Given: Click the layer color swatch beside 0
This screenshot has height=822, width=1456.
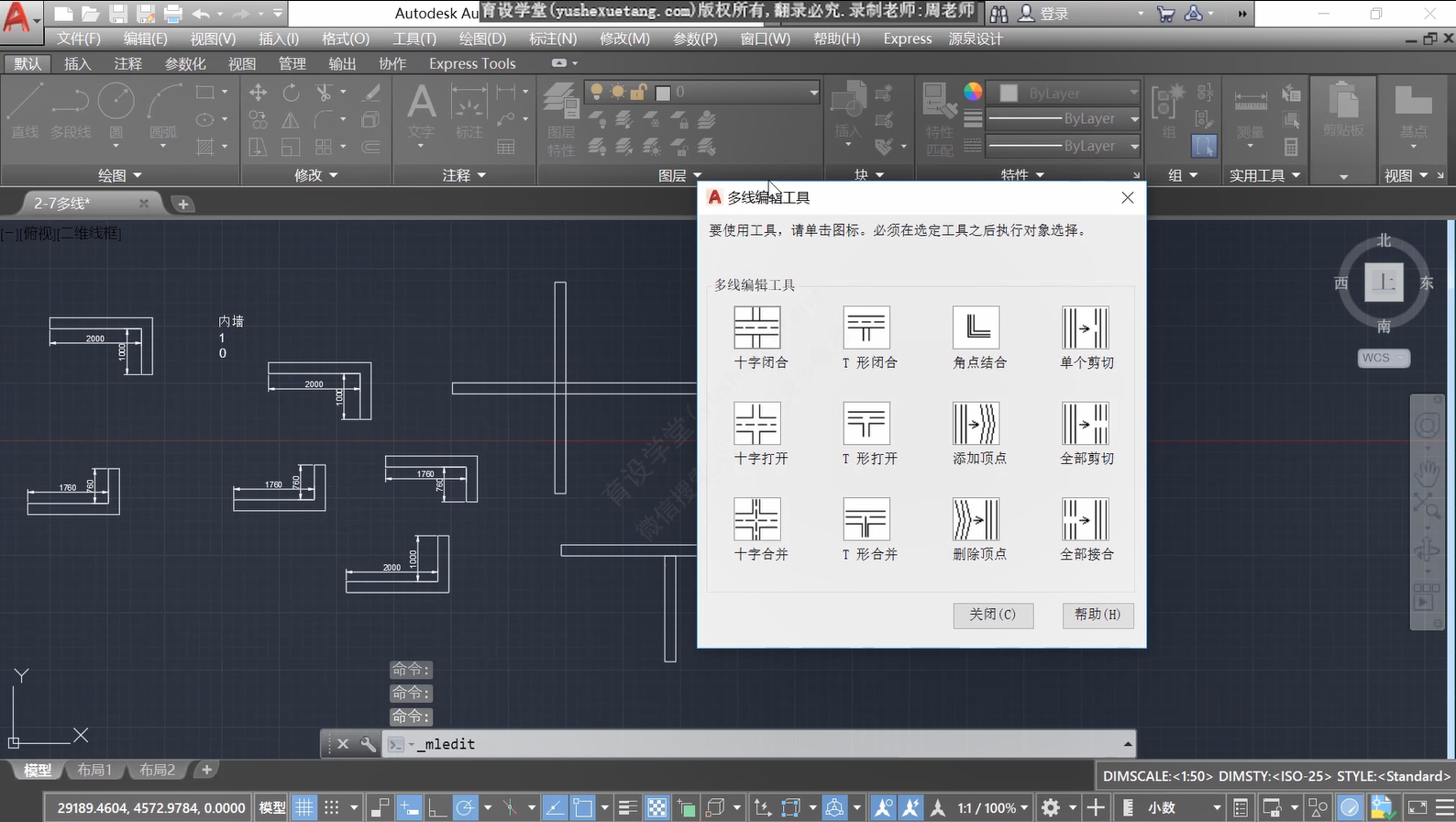Looking at the screenshot, I should click(663, 93).
